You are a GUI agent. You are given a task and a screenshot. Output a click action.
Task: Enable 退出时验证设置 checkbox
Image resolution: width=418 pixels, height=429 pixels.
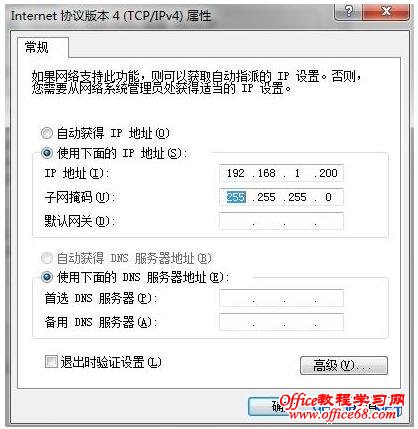tap(51, 362)
